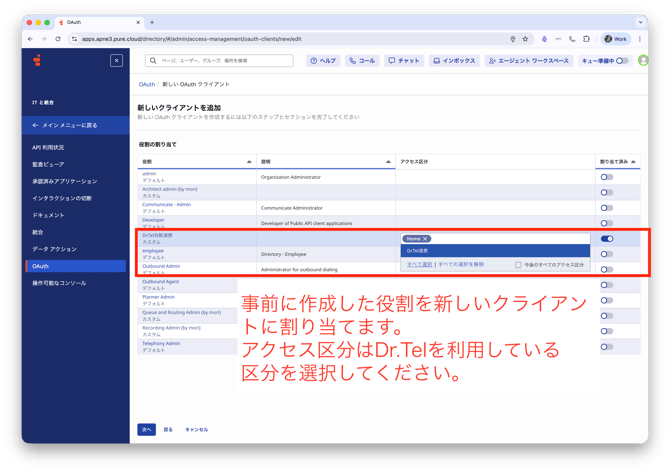The height and width of the screenshot is (472, 670).
Task: Toggle assignment for admin role
Action: pos(607,177)
